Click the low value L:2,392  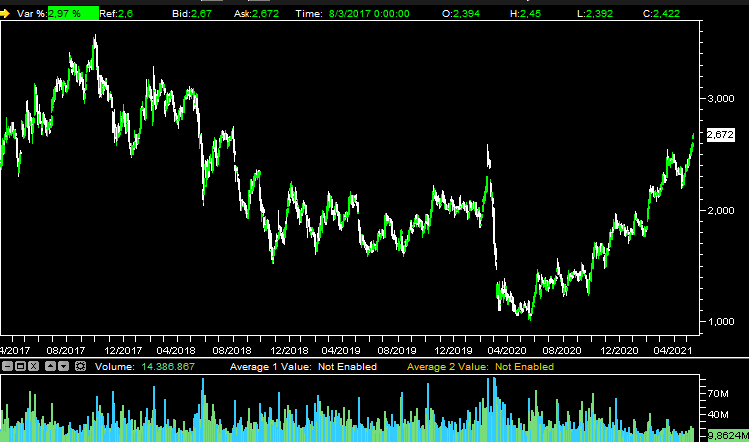pos(595,13)
